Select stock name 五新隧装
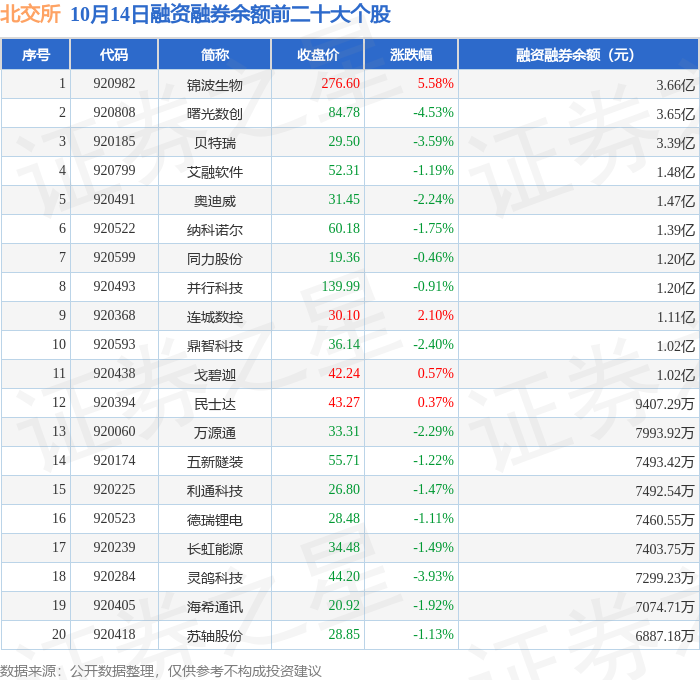Image resolution: width=700 pixels, height=680 pixels. click(215, 462)
